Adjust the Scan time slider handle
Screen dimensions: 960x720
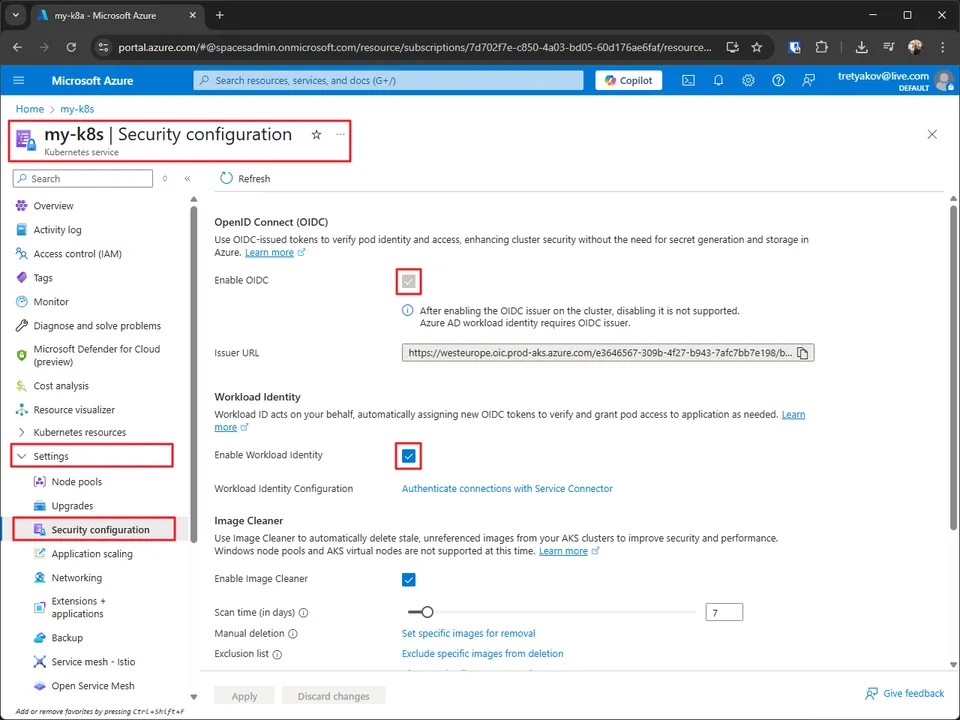tap(427, 612)
